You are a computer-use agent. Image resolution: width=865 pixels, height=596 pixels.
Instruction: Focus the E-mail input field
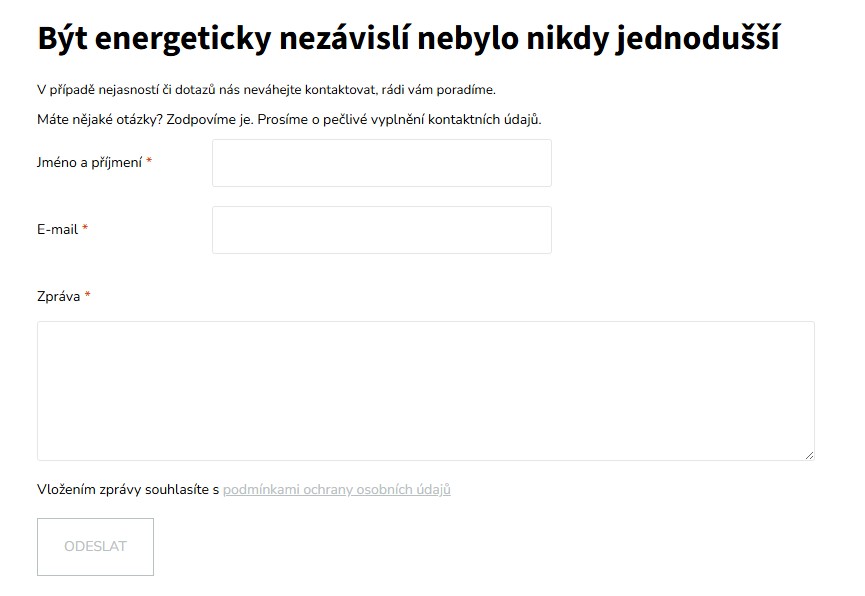tap(381, 230)
